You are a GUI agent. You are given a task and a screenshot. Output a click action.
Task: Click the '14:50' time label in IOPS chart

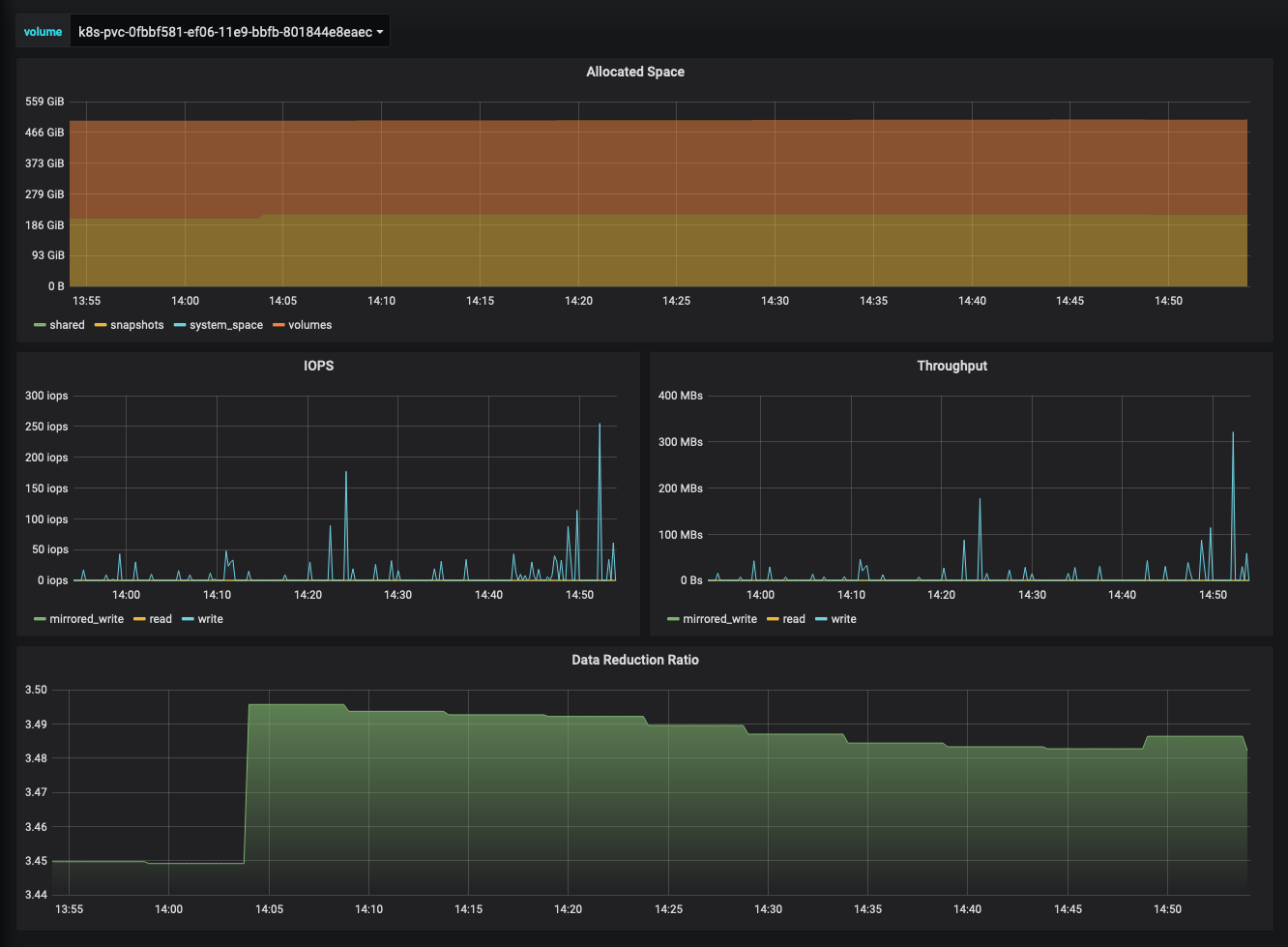(x=580, y=595)
